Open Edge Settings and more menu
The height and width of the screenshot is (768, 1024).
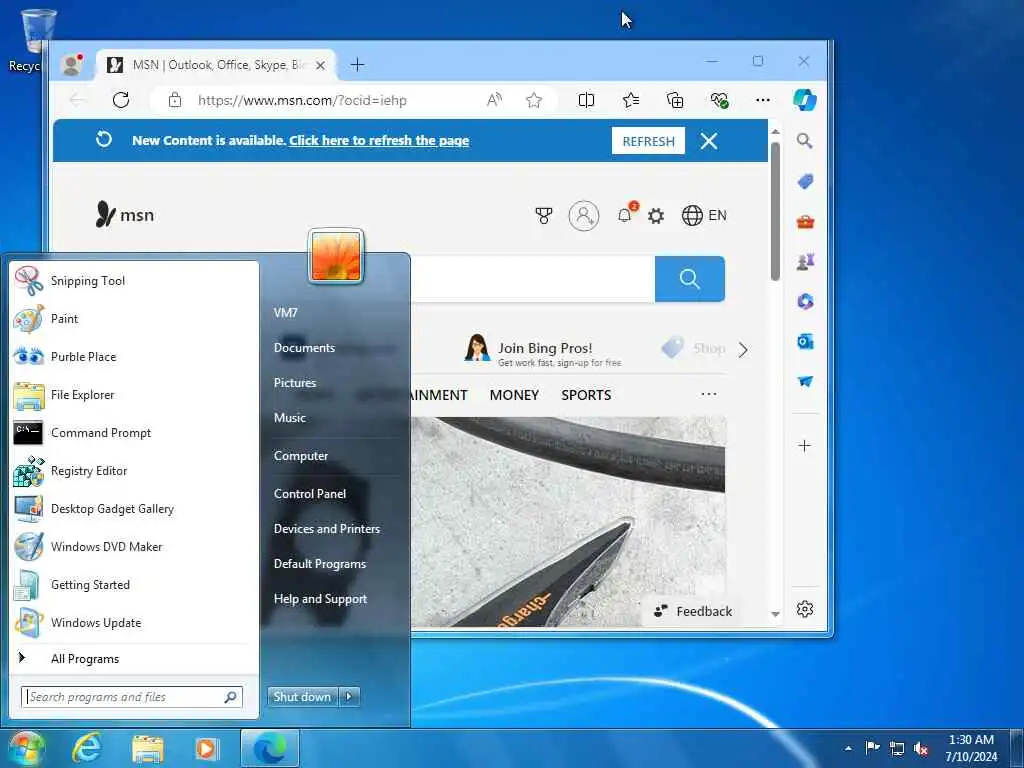(x=763, y=100)
